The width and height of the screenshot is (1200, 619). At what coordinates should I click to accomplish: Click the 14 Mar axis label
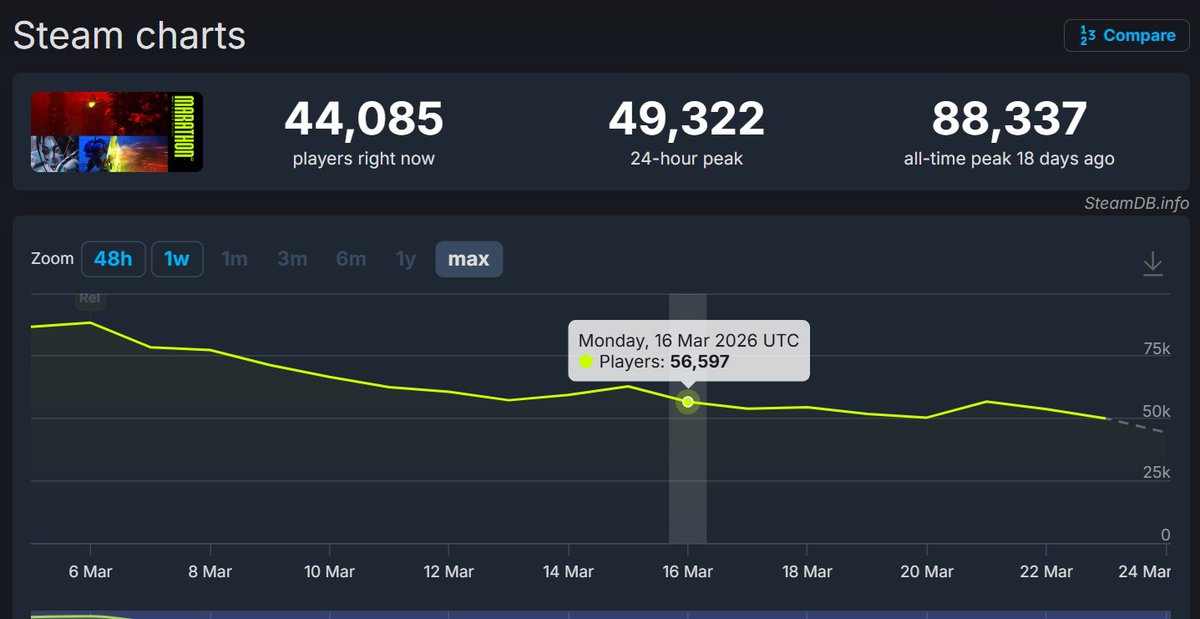tap(568, 571)
